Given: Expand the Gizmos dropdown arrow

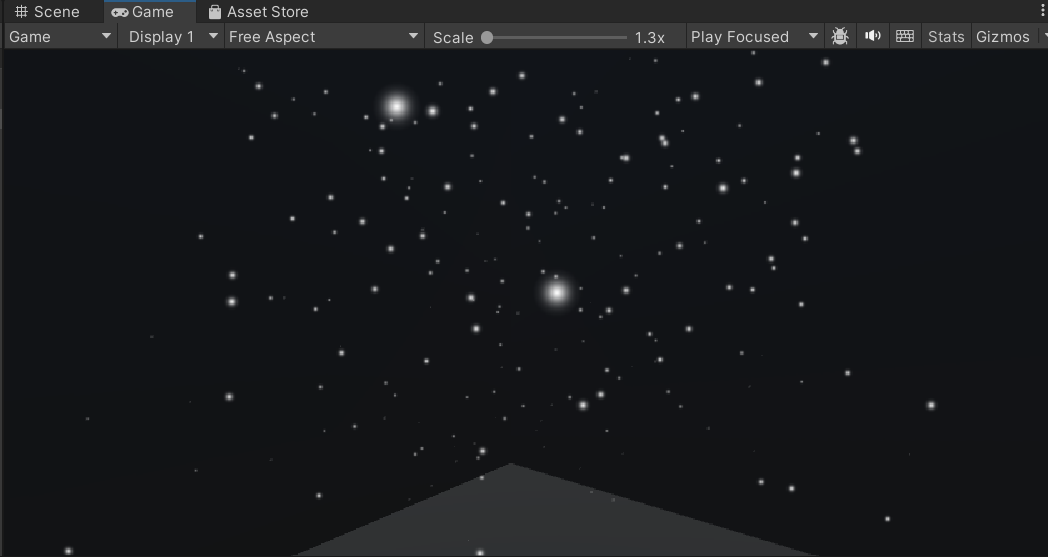Looking at the screenshot, I should [x=1043, y=37].
